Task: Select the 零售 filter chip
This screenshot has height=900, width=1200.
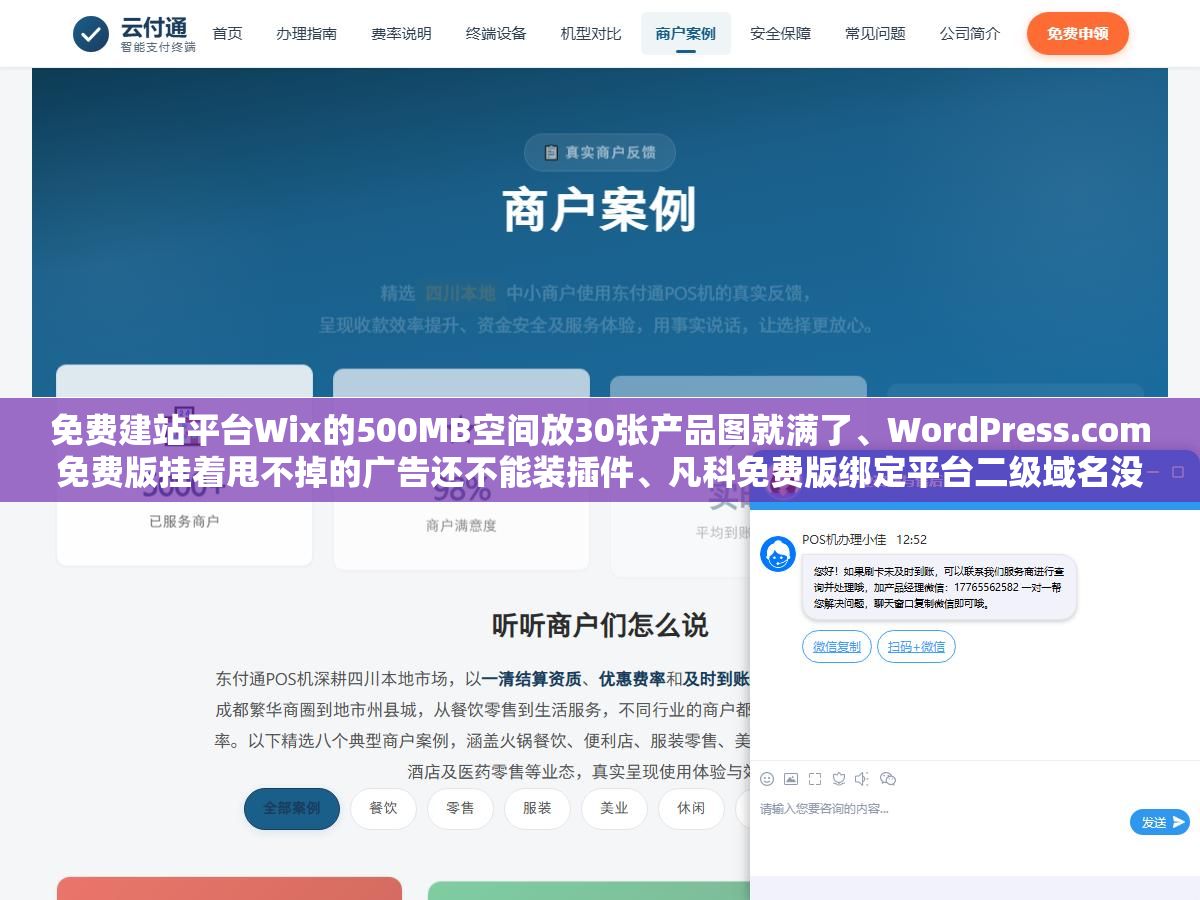Action: (460, 809)
